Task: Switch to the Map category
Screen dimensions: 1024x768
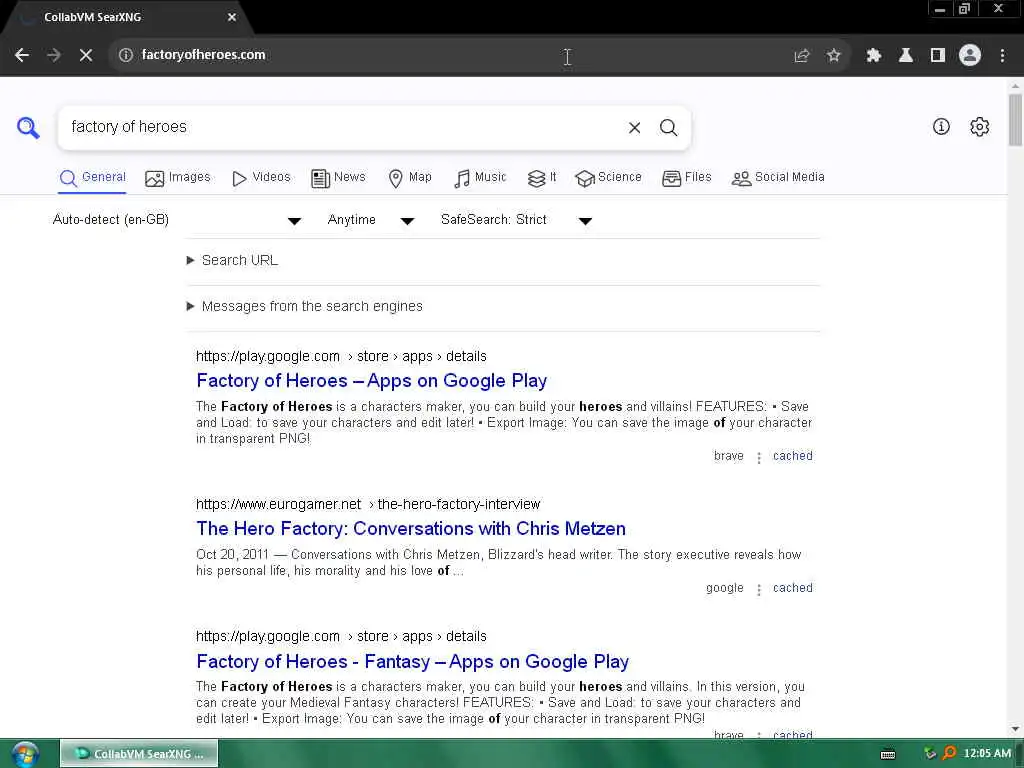Action: tap(410, 178)
